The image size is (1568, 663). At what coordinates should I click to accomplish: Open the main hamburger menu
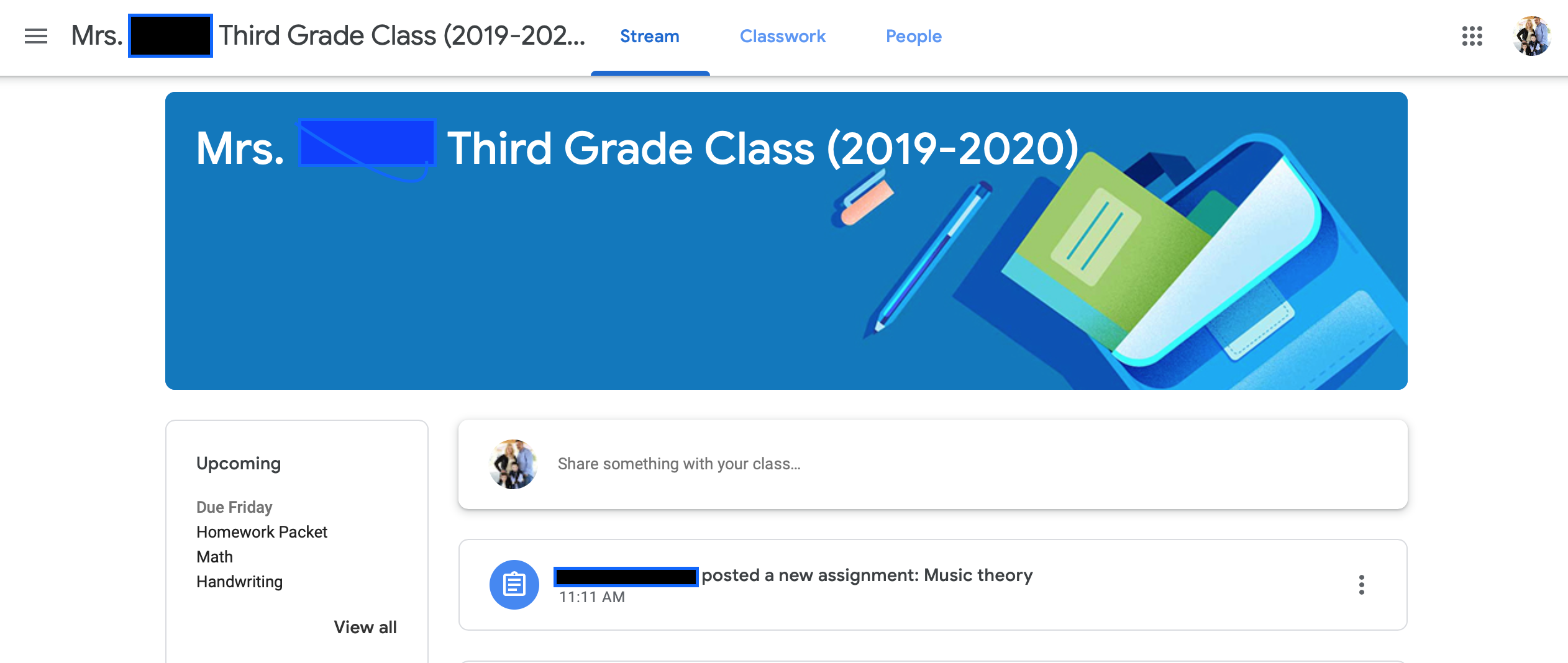pyautogui.click(x=36, y=36)
